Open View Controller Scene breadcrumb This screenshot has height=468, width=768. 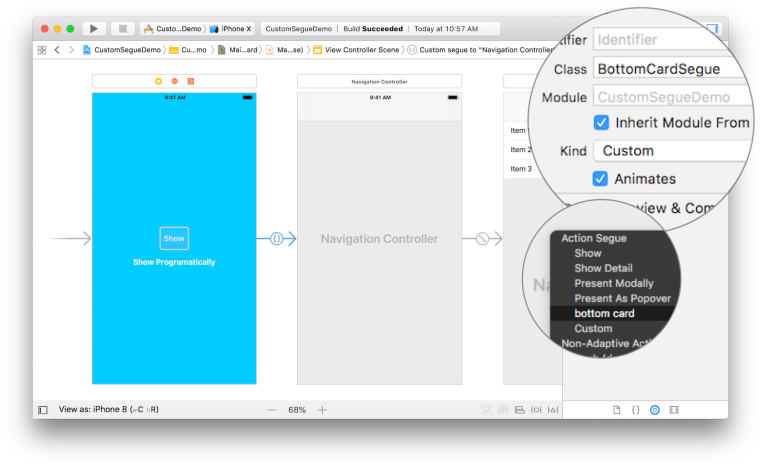click(x=357, y=50)
